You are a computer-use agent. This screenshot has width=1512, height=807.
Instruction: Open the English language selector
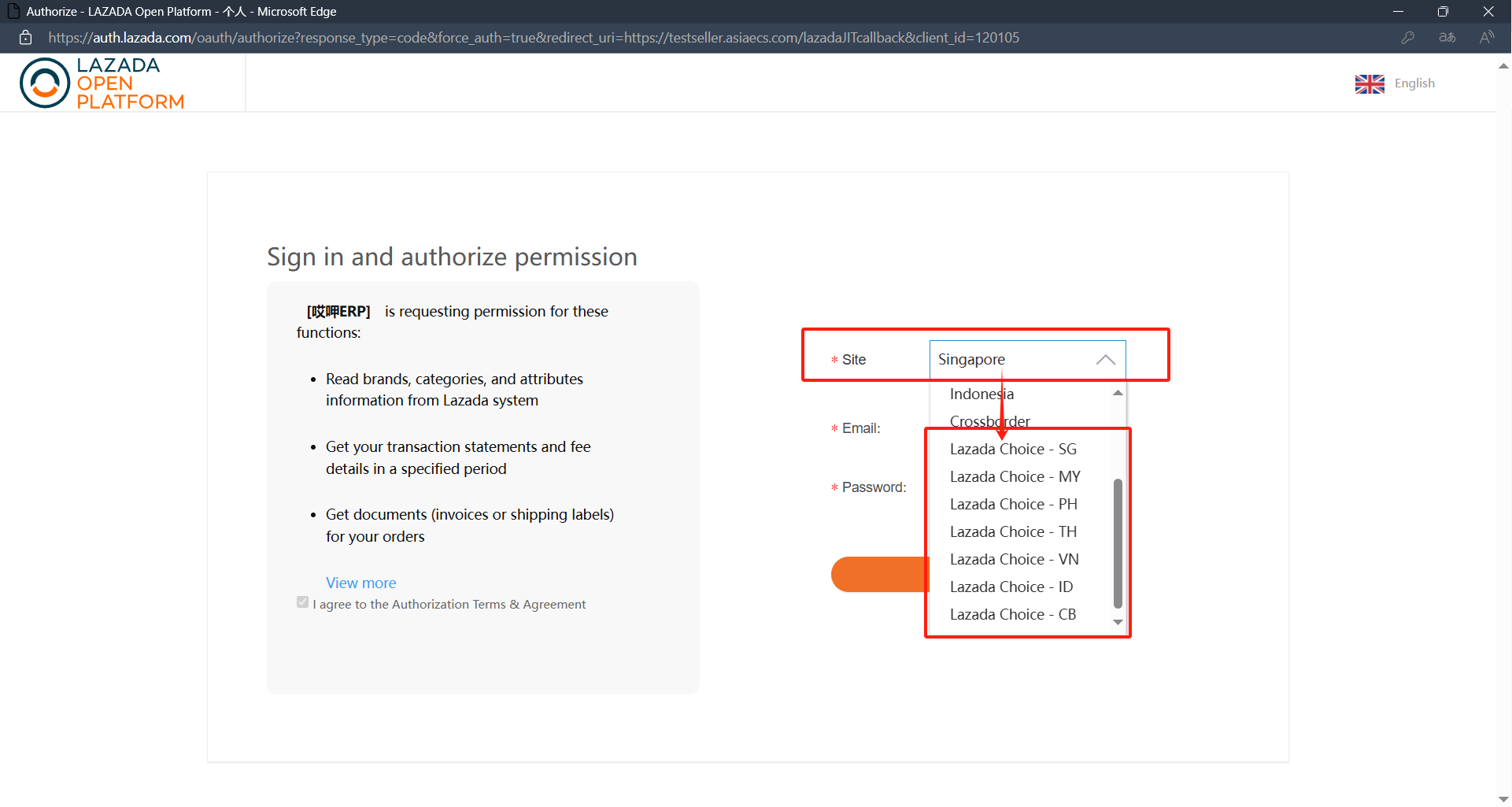[1414, 83]
